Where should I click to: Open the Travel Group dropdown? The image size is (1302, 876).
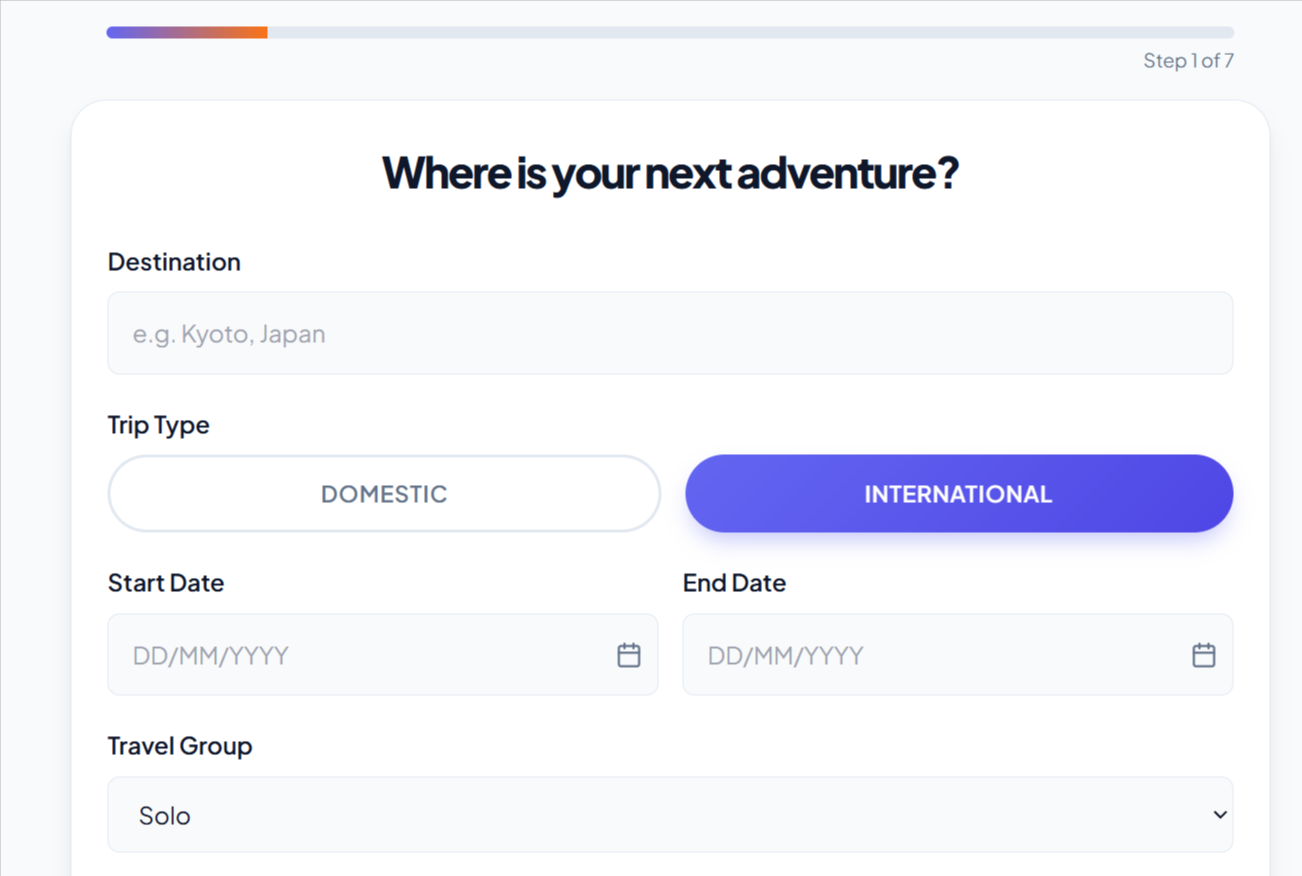click(x=670, y=815)
